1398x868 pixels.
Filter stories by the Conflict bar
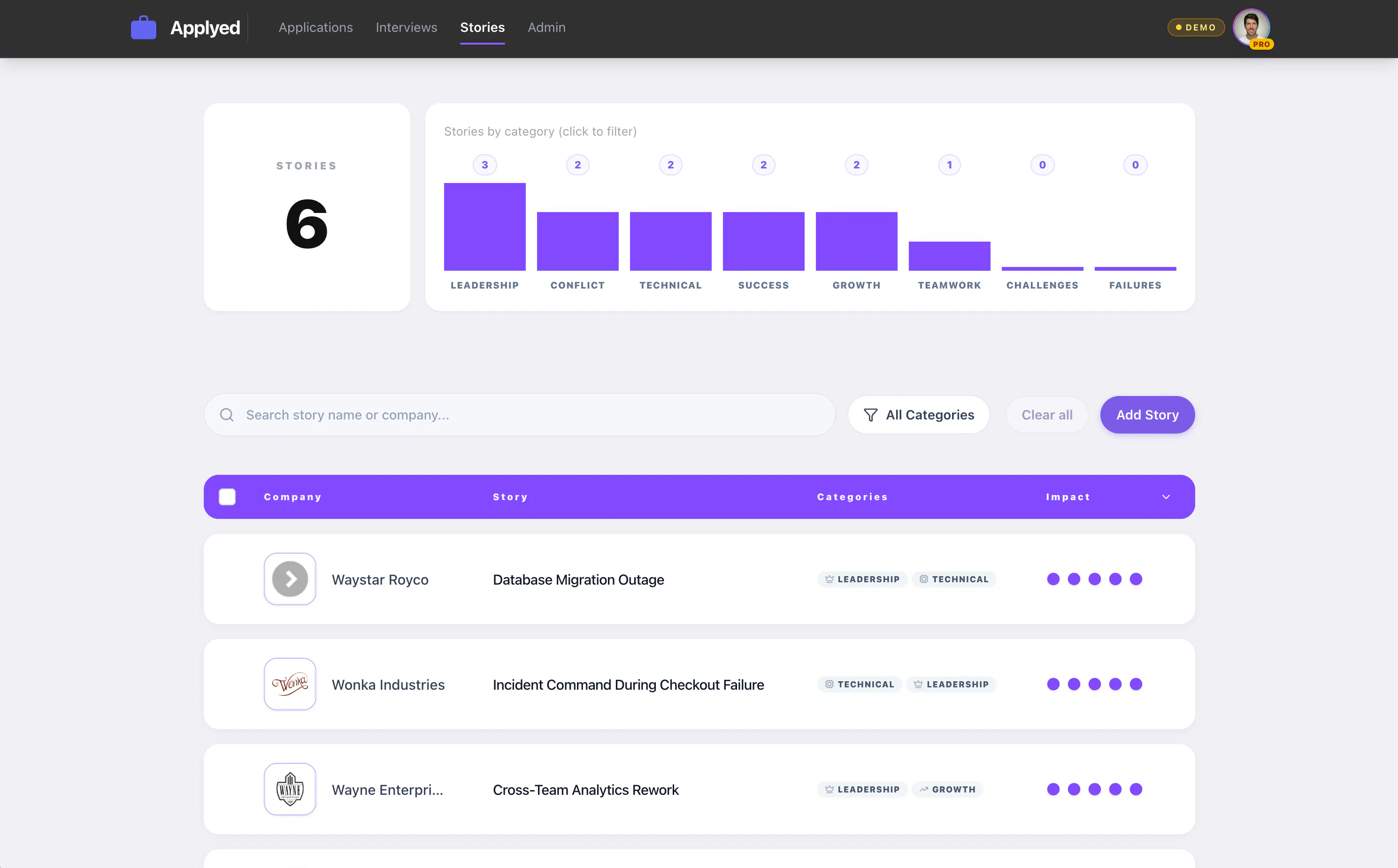(x=578, y=241)
